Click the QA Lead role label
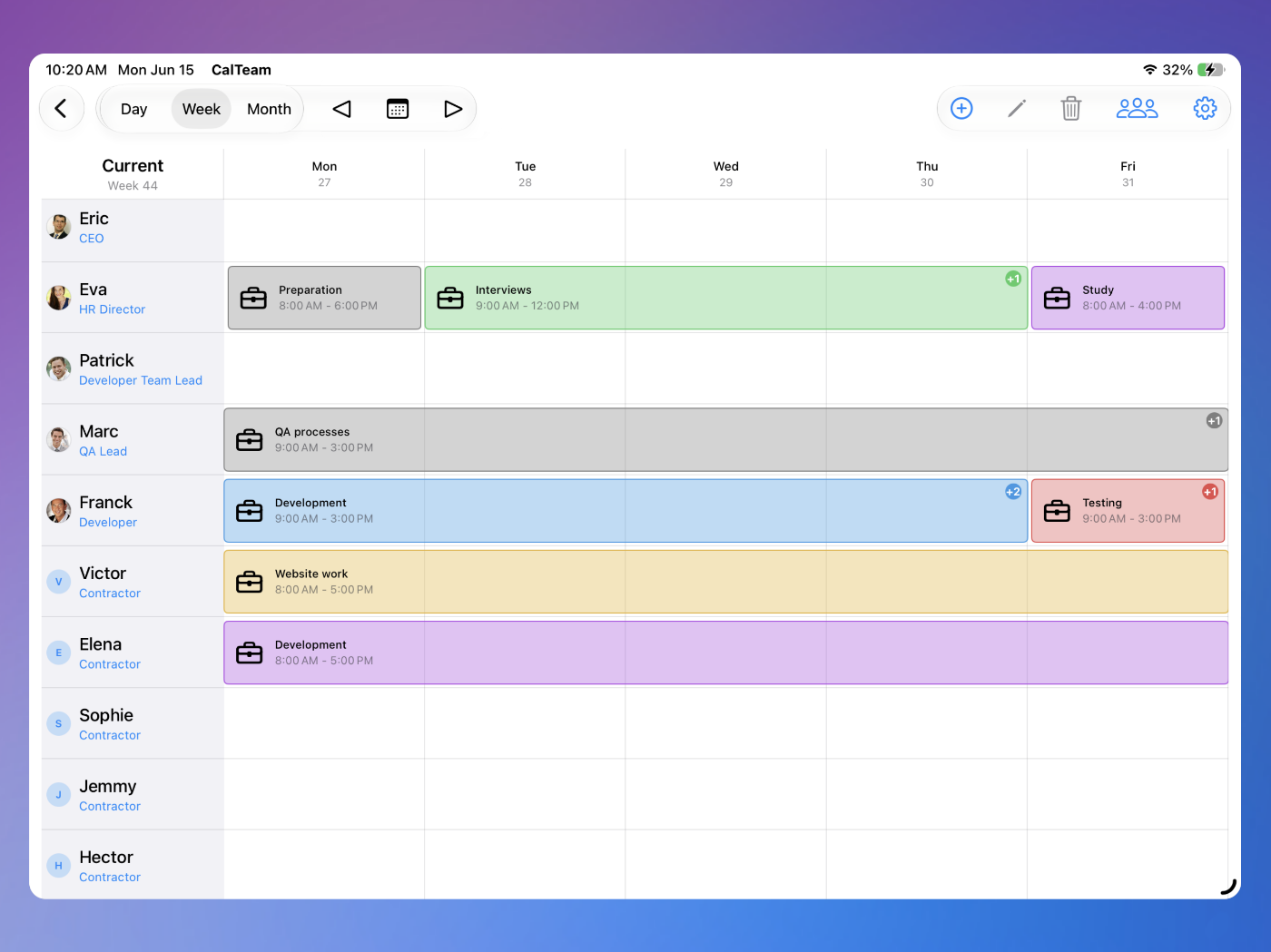 (x=103, y=451)
